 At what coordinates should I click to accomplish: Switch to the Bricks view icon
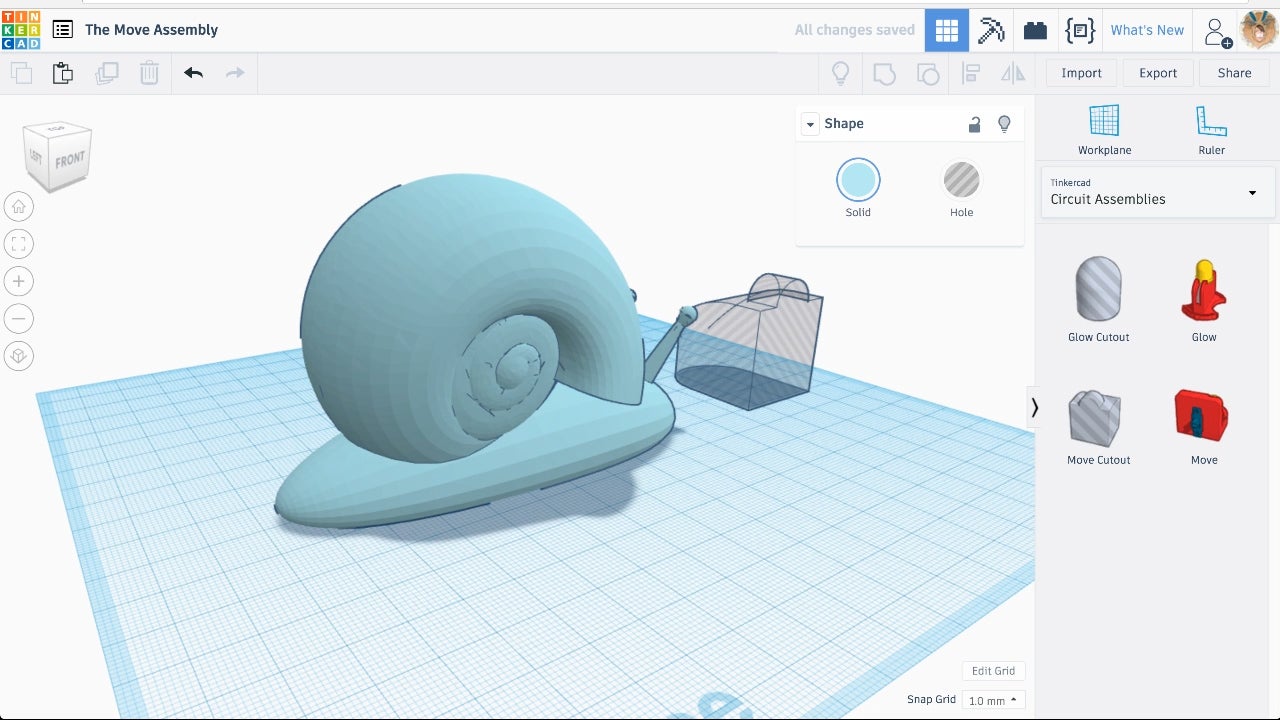(1035, 30)
